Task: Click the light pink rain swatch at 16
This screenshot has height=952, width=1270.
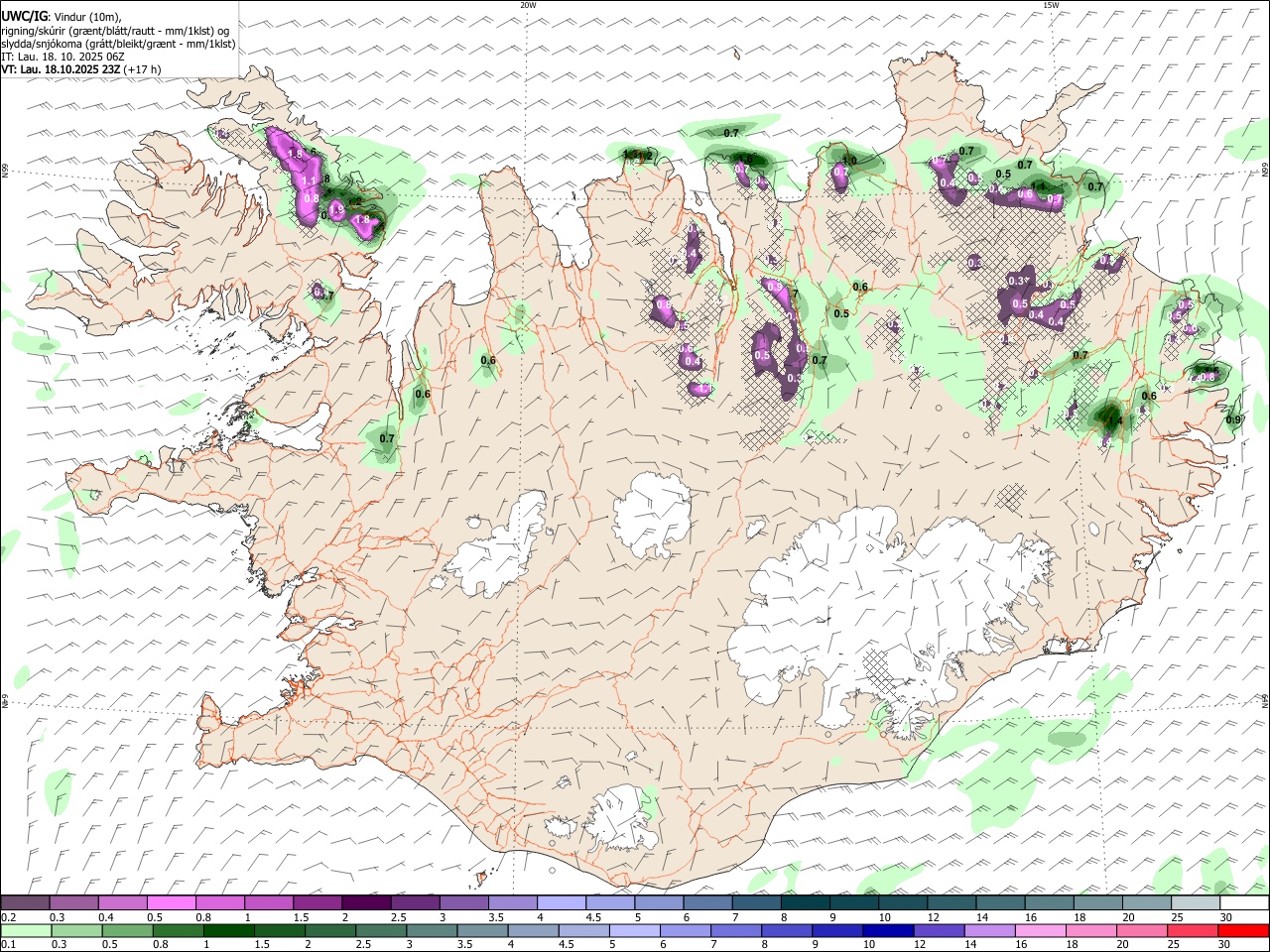Action: click(x=1040, y=930)
